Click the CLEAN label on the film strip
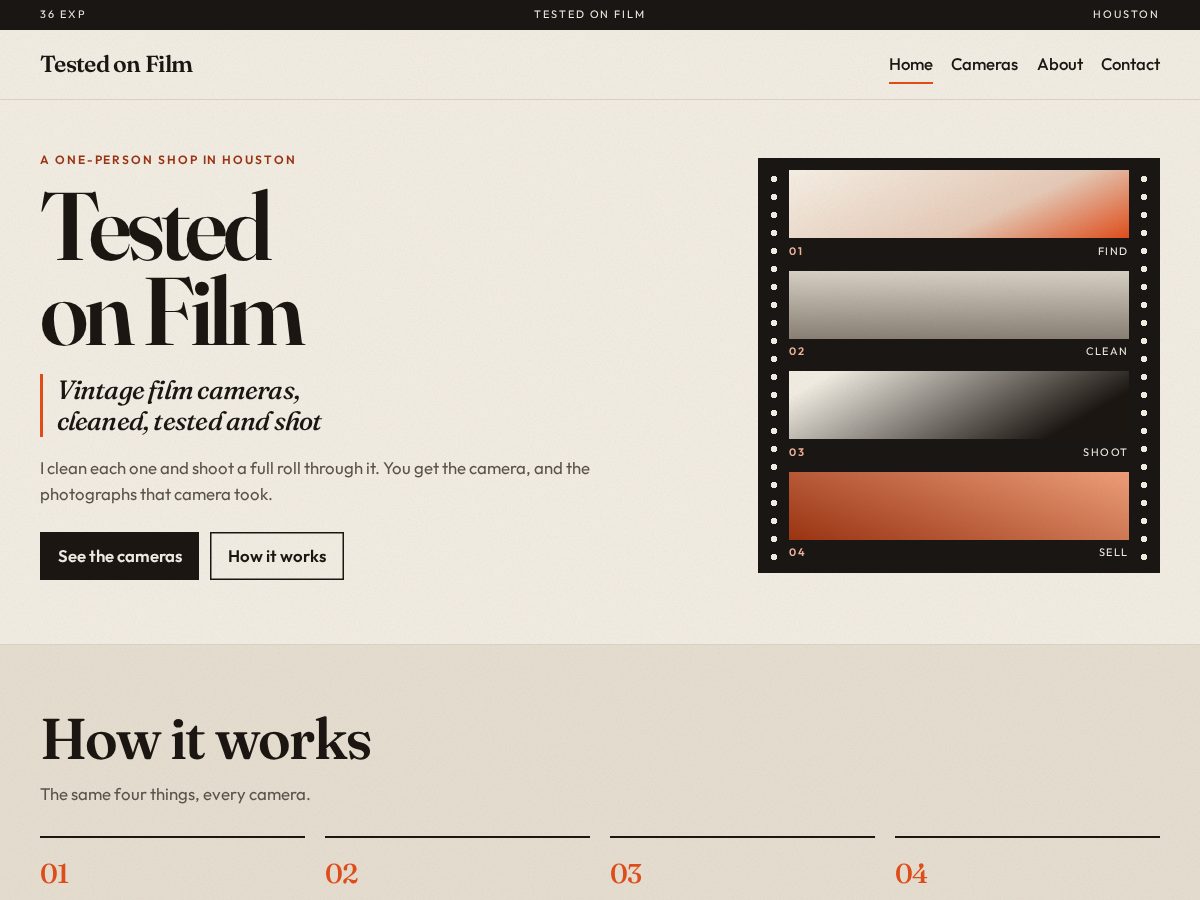This screenshot has width=1200, height=900. (1107, 352)
